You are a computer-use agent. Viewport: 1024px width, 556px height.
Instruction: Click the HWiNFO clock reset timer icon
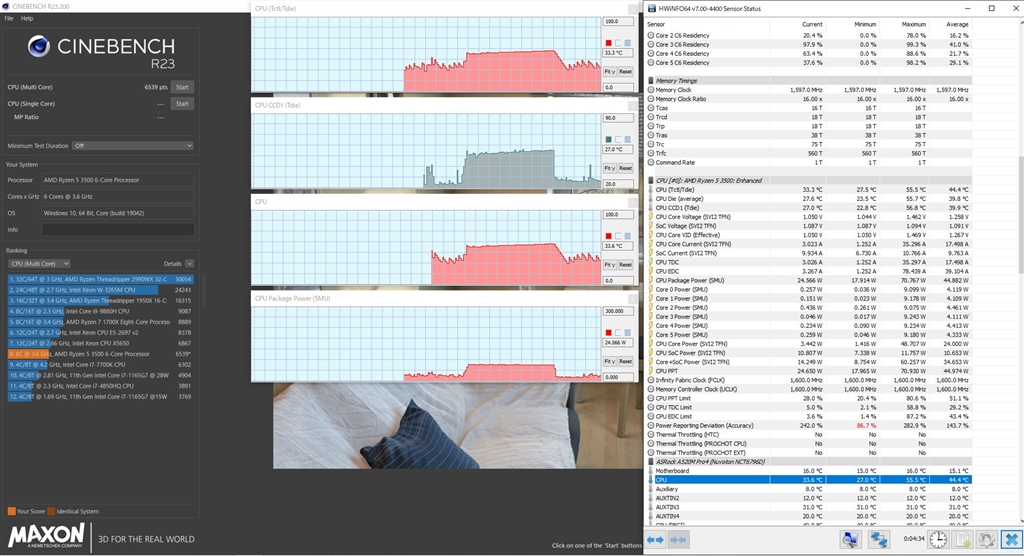point(938,539)
